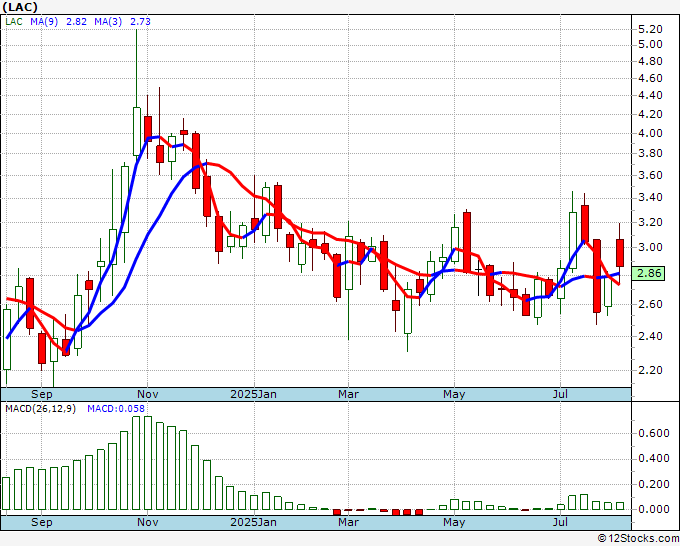Click May on the MACD panel time axis
Image resolution: width=680 pixels, height=546 pixels.
point(454,522)
